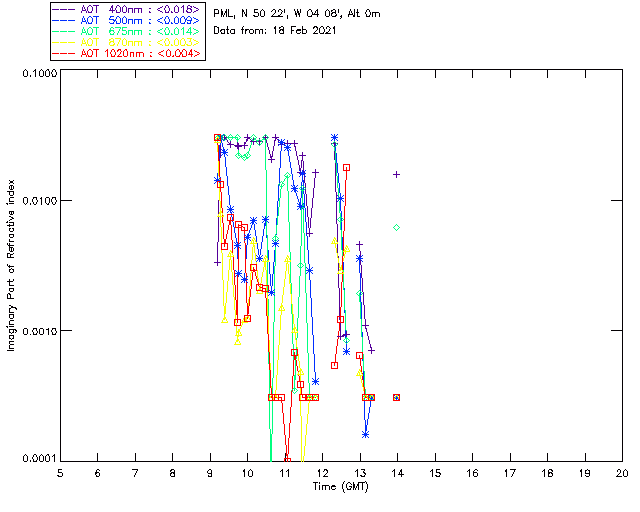Image resolution: width=640 pixels, height=512 pixels.
Task: Click the x-axis tick label 19
Action: coord(585,474)
